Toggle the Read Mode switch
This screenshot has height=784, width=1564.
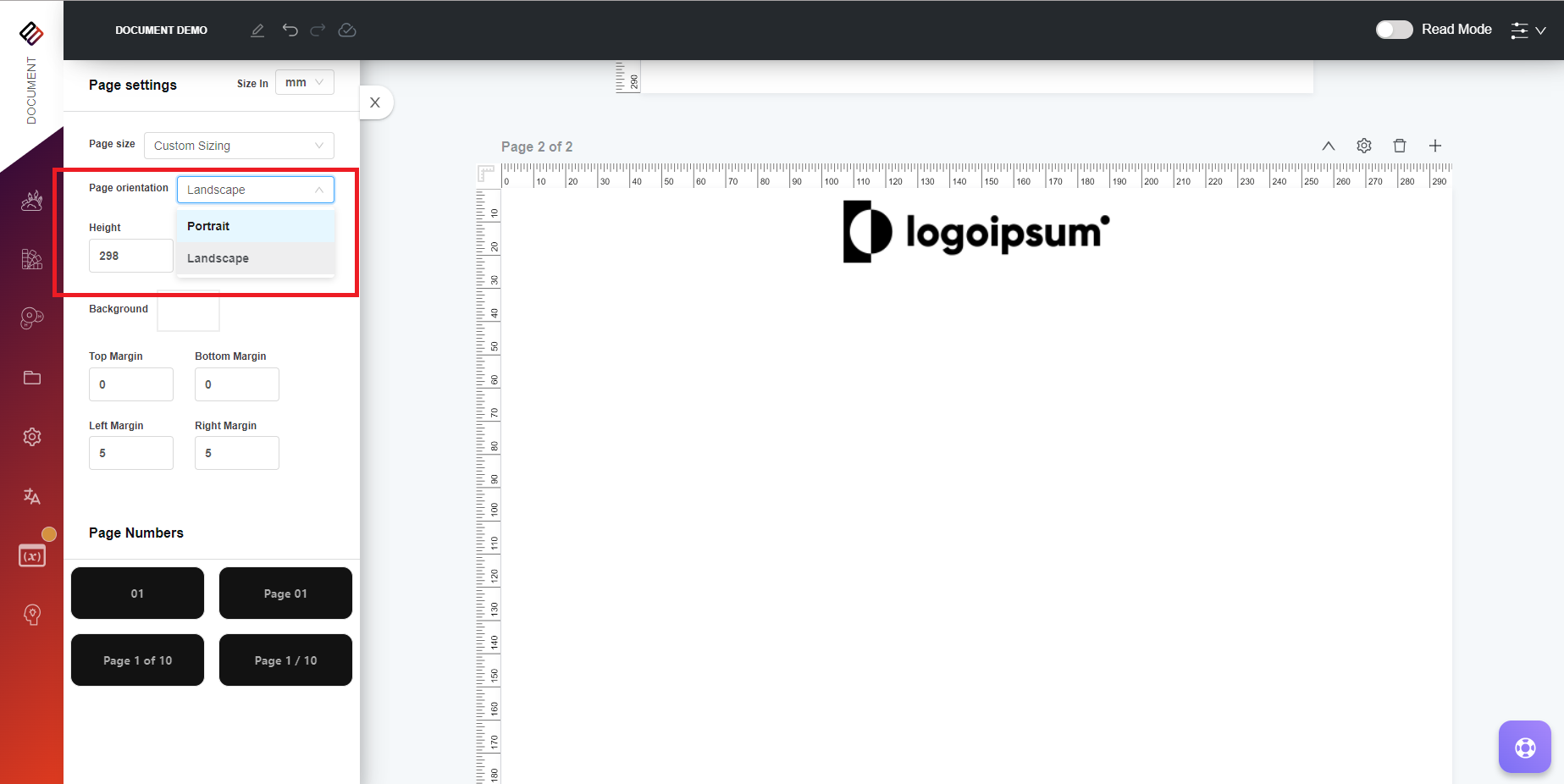tap(1394, 30)
